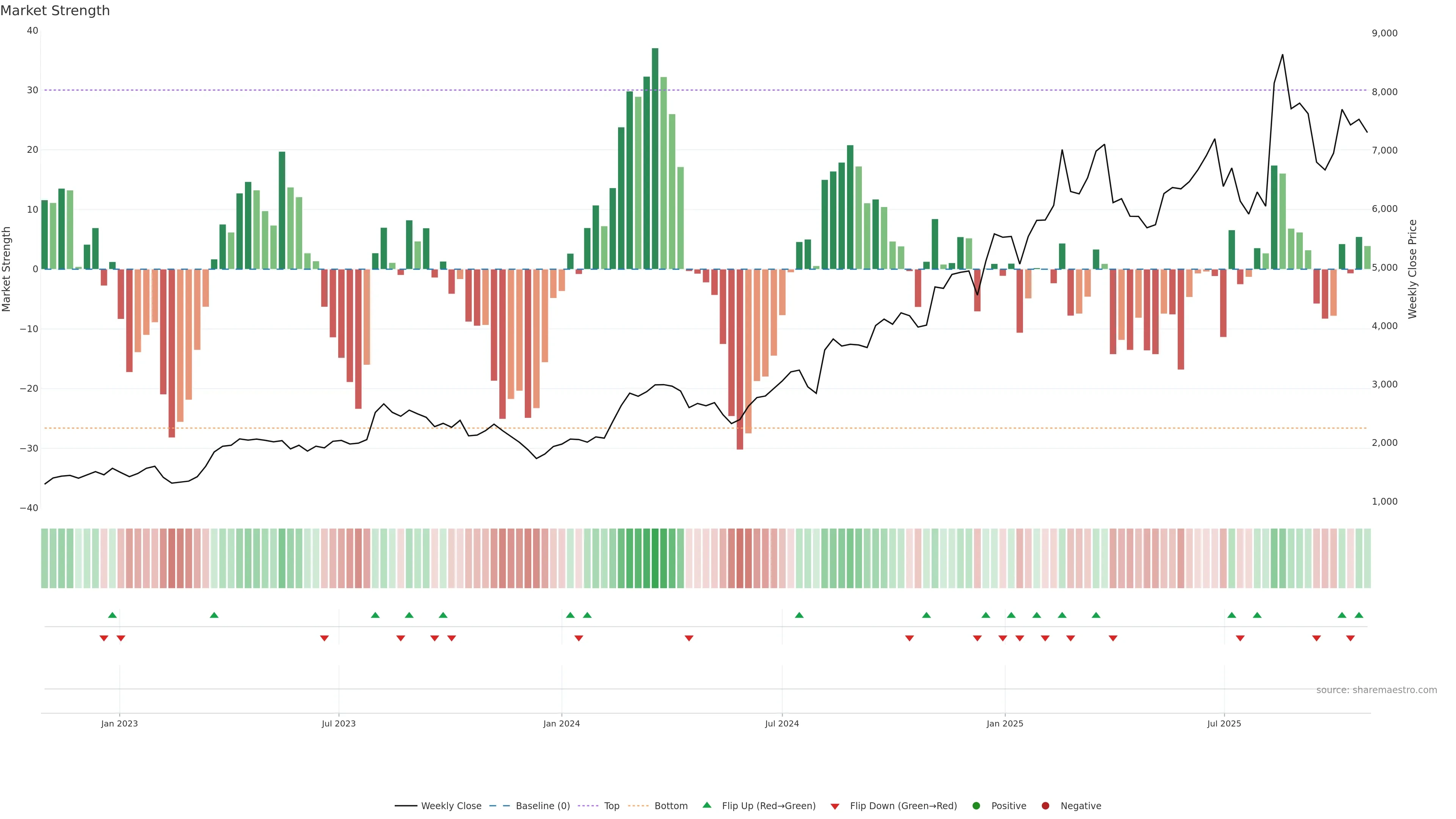Click the leftmost red Flip Down triangle marker
The width and height of the screenshot is (1456, 819).
(104, 638)
